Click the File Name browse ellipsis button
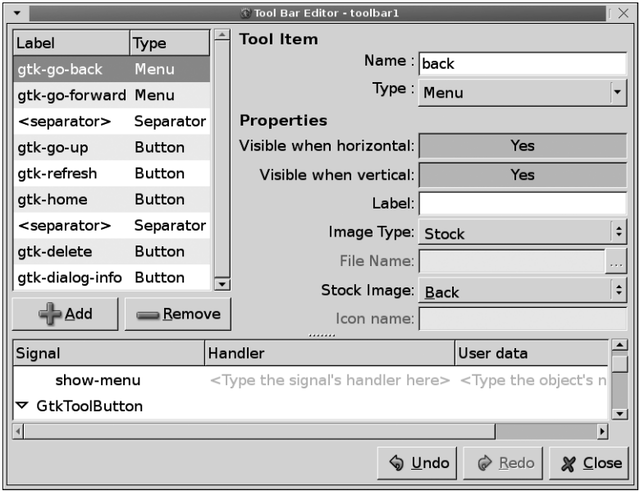The height and width of the screenshot is (491, 640). coord(616,262)
